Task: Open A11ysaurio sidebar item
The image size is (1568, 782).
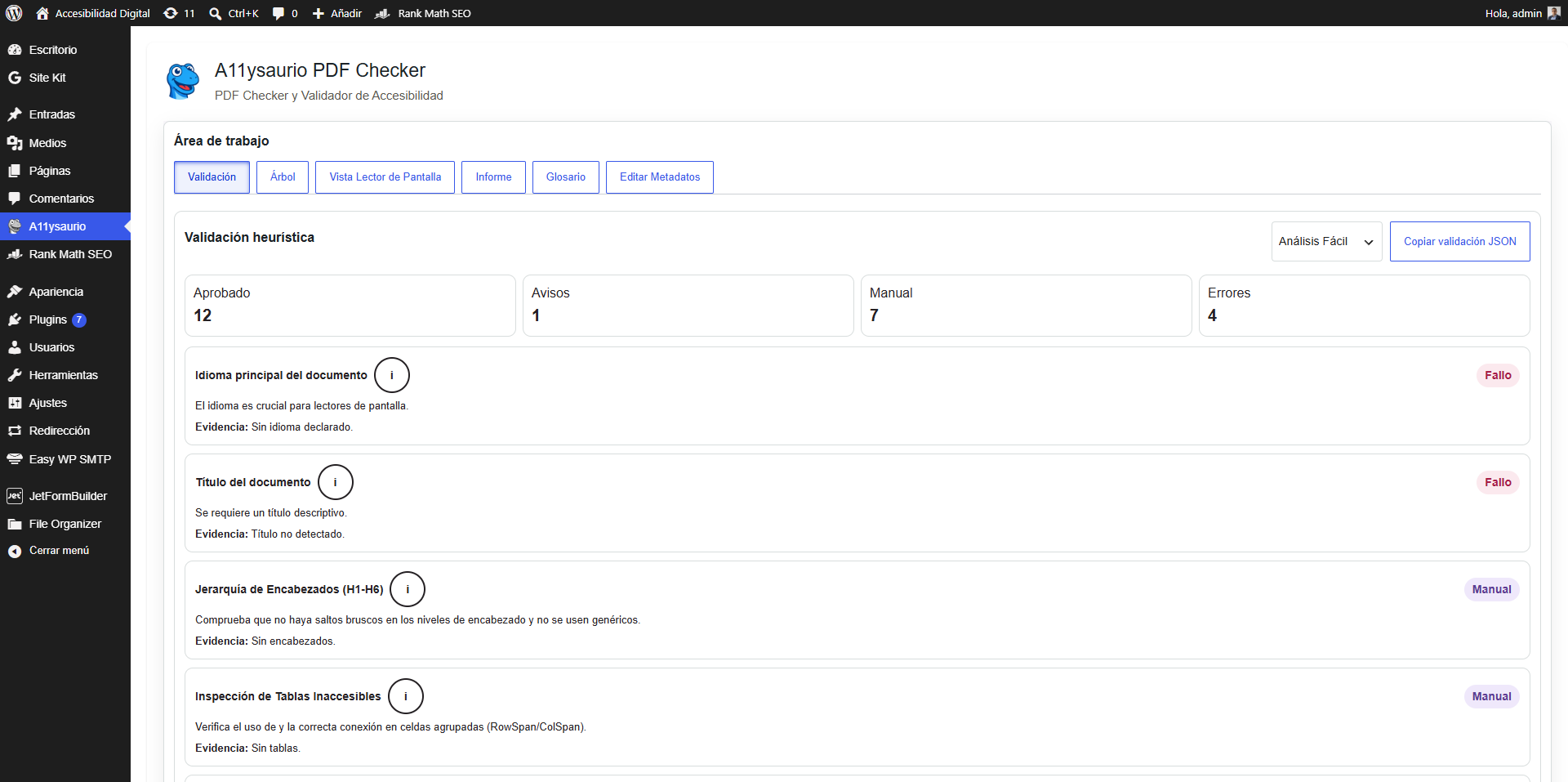Action: point(65,226)
